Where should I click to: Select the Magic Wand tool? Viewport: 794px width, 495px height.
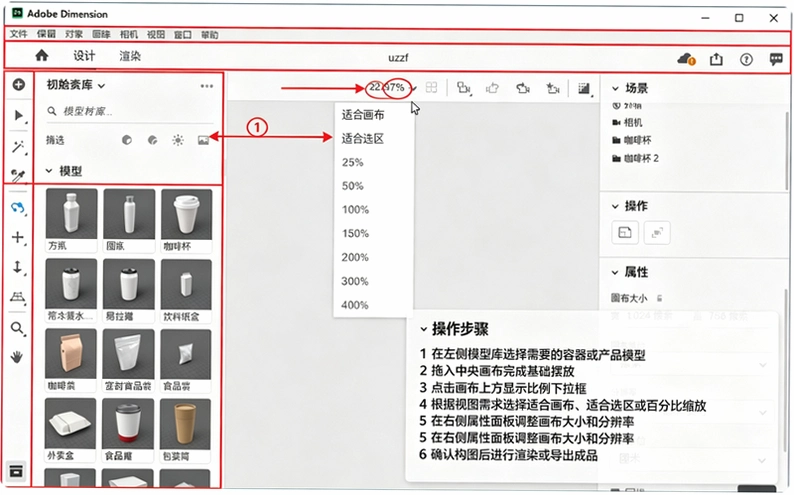(18, 147)
